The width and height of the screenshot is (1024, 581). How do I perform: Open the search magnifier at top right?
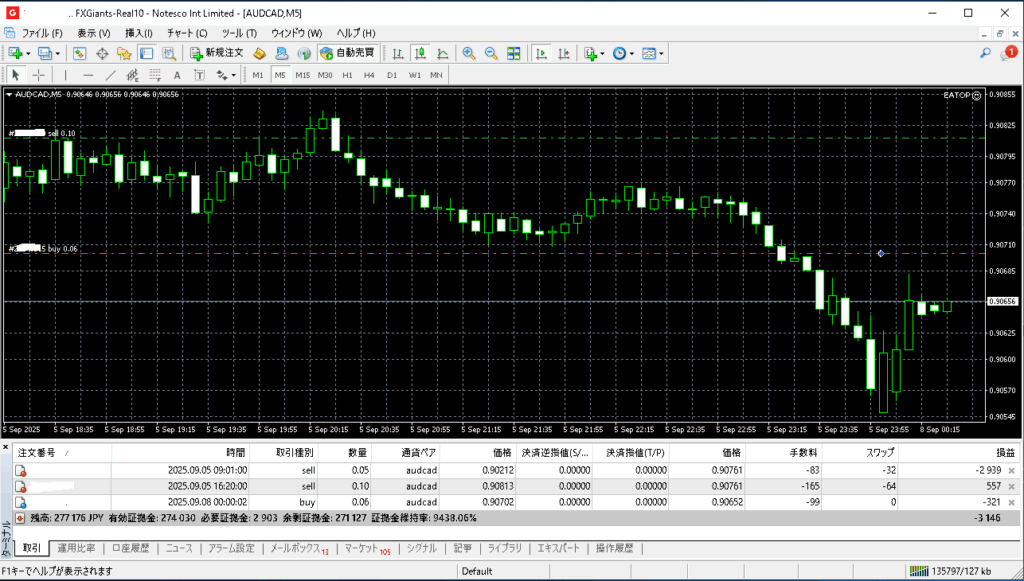pyautogui.click(x=986, y=53)
